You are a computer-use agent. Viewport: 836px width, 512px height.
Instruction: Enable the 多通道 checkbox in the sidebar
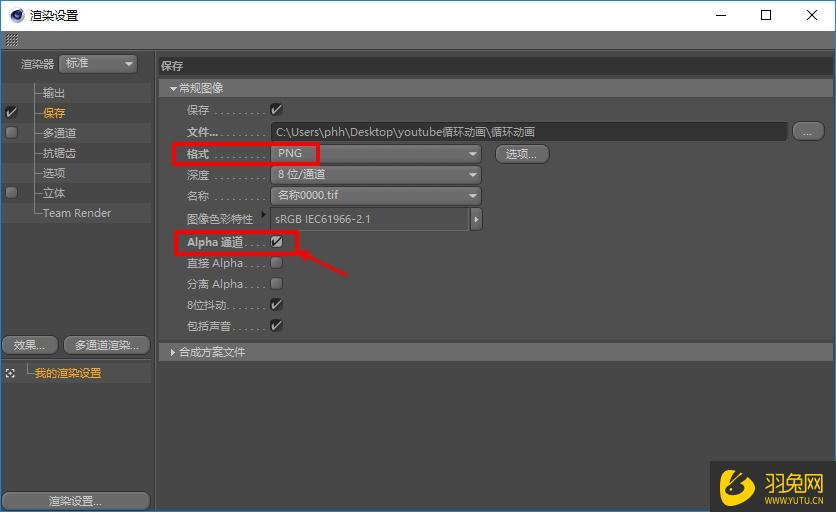11,132
